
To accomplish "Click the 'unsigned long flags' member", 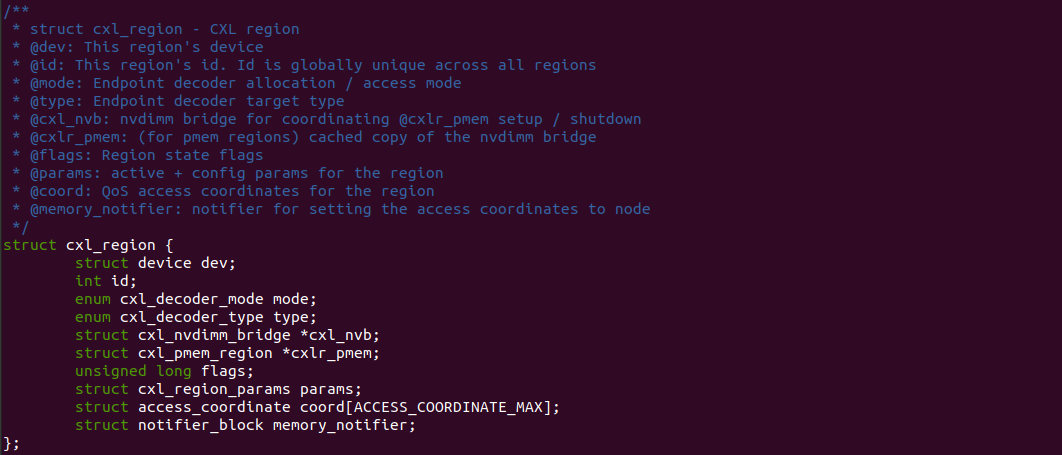I will (160, 371).
